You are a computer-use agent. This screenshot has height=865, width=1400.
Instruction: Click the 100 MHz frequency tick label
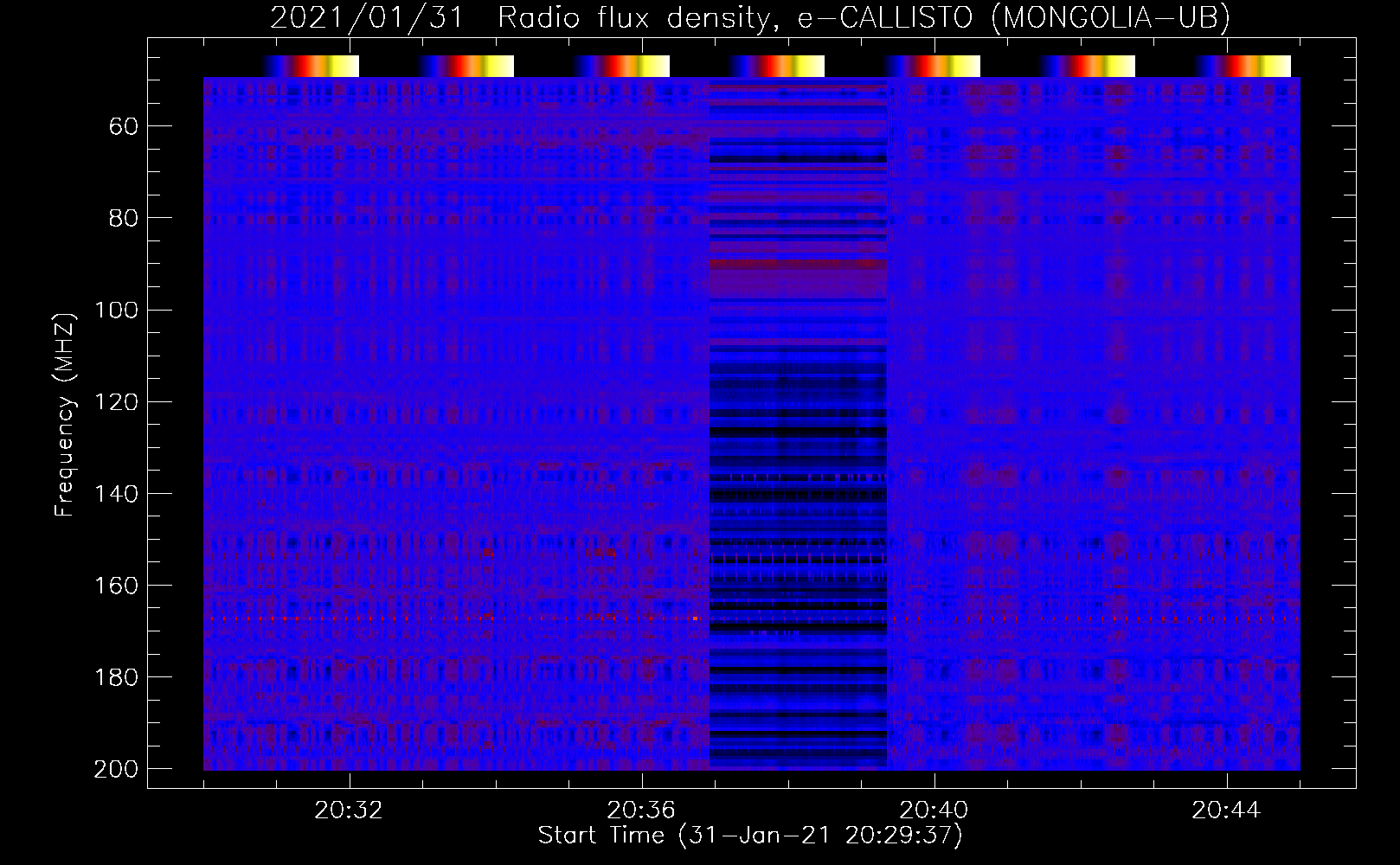click(x=117, y=311)
